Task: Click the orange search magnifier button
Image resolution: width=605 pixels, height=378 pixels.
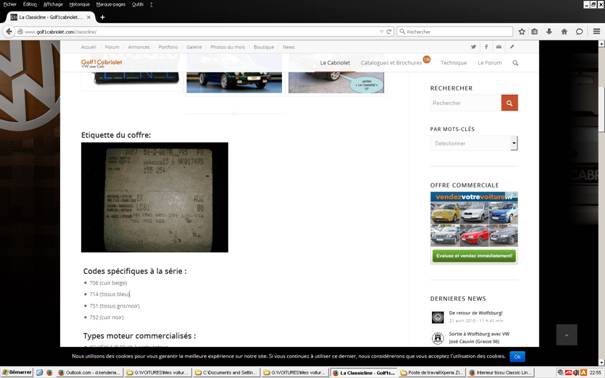Action: coord(509,103)
